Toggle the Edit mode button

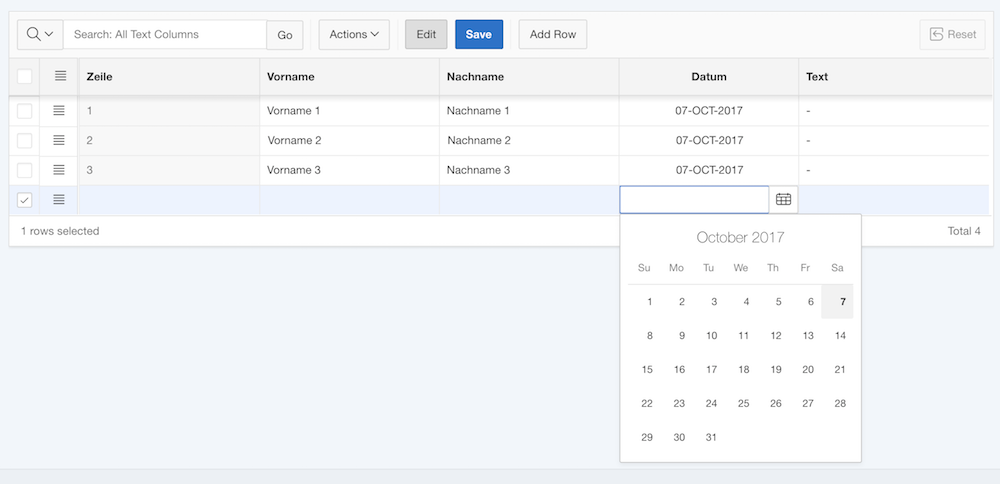[426, 34]
